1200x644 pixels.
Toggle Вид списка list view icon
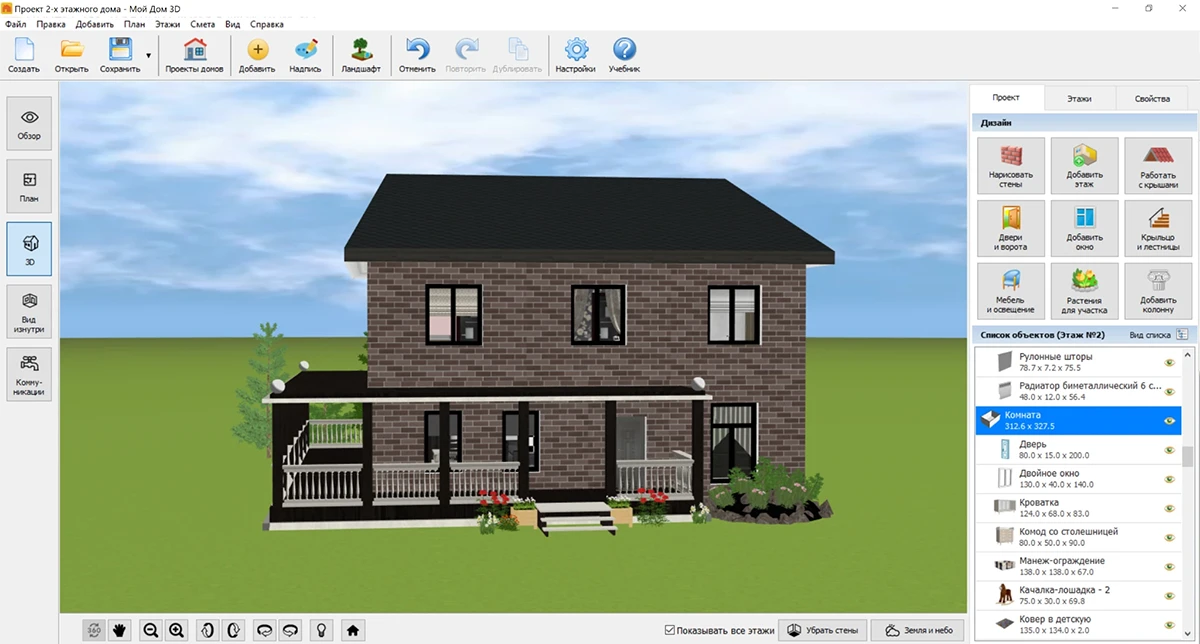(x=1182, y=334)
